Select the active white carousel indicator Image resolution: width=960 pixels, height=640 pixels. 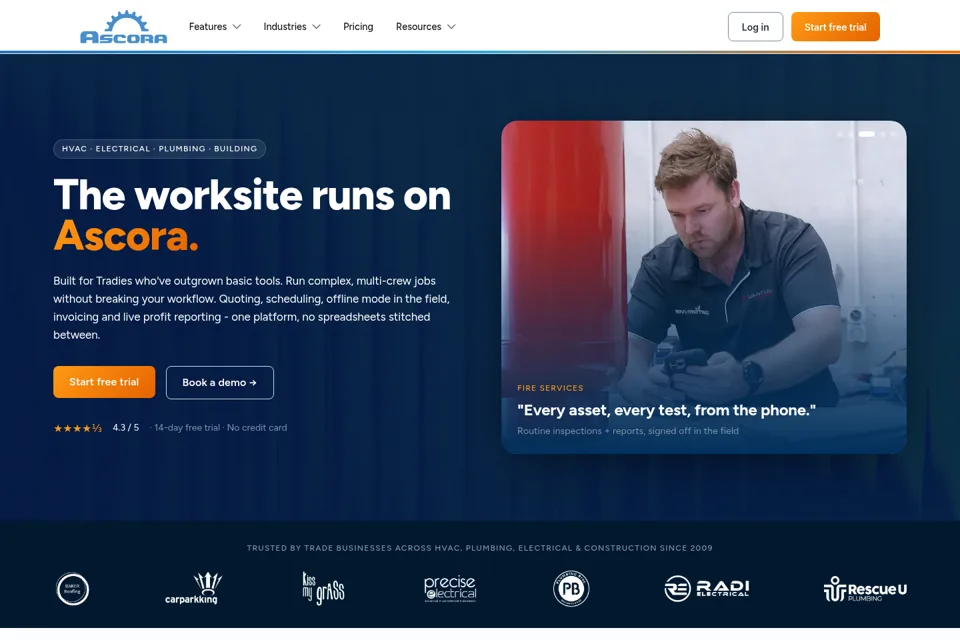click(x=866, y=134)
